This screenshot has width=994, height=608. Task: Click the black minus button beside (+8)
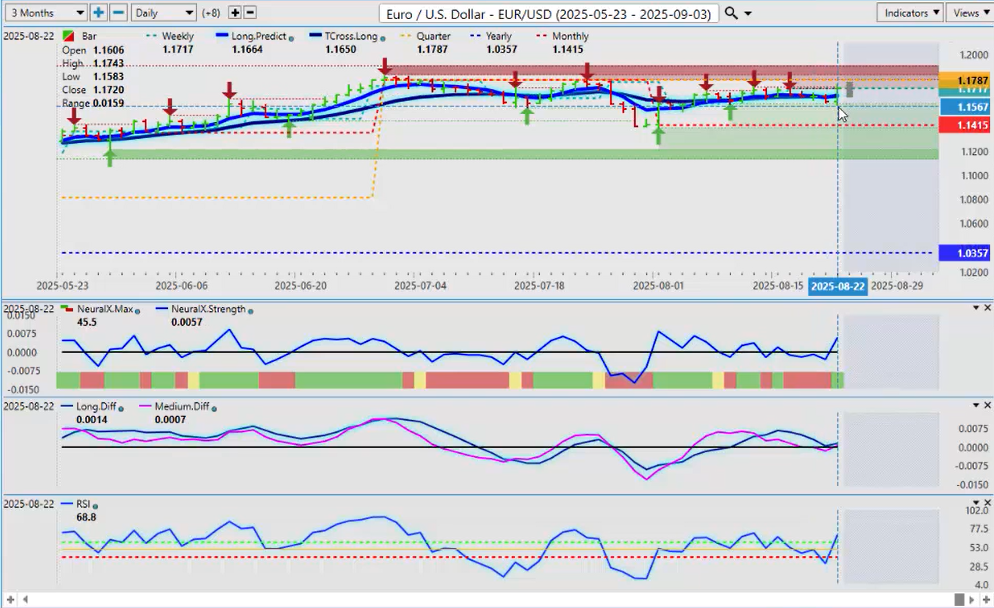(x=250, y=12)
